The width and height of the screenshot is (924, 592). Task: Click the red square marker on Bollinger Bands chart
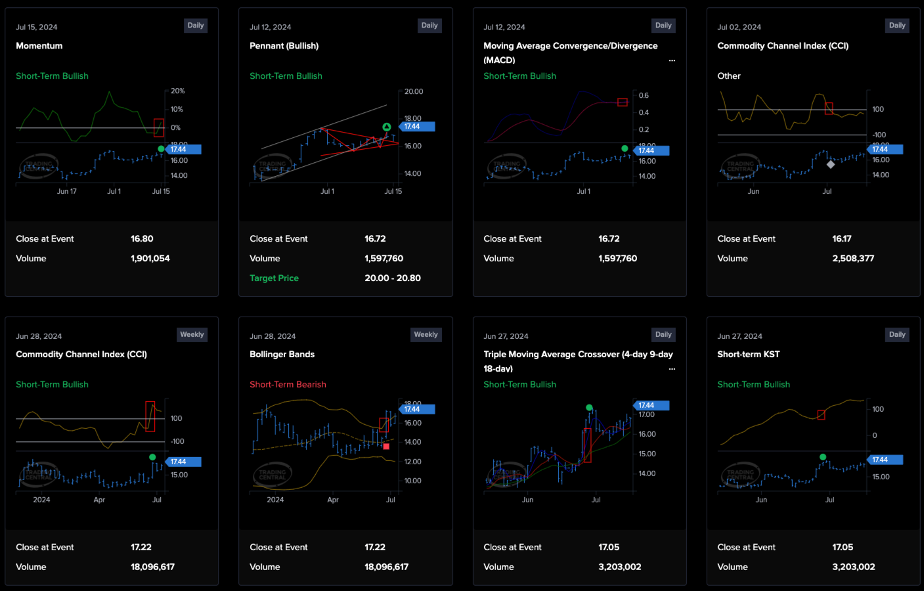coord(386,446)
